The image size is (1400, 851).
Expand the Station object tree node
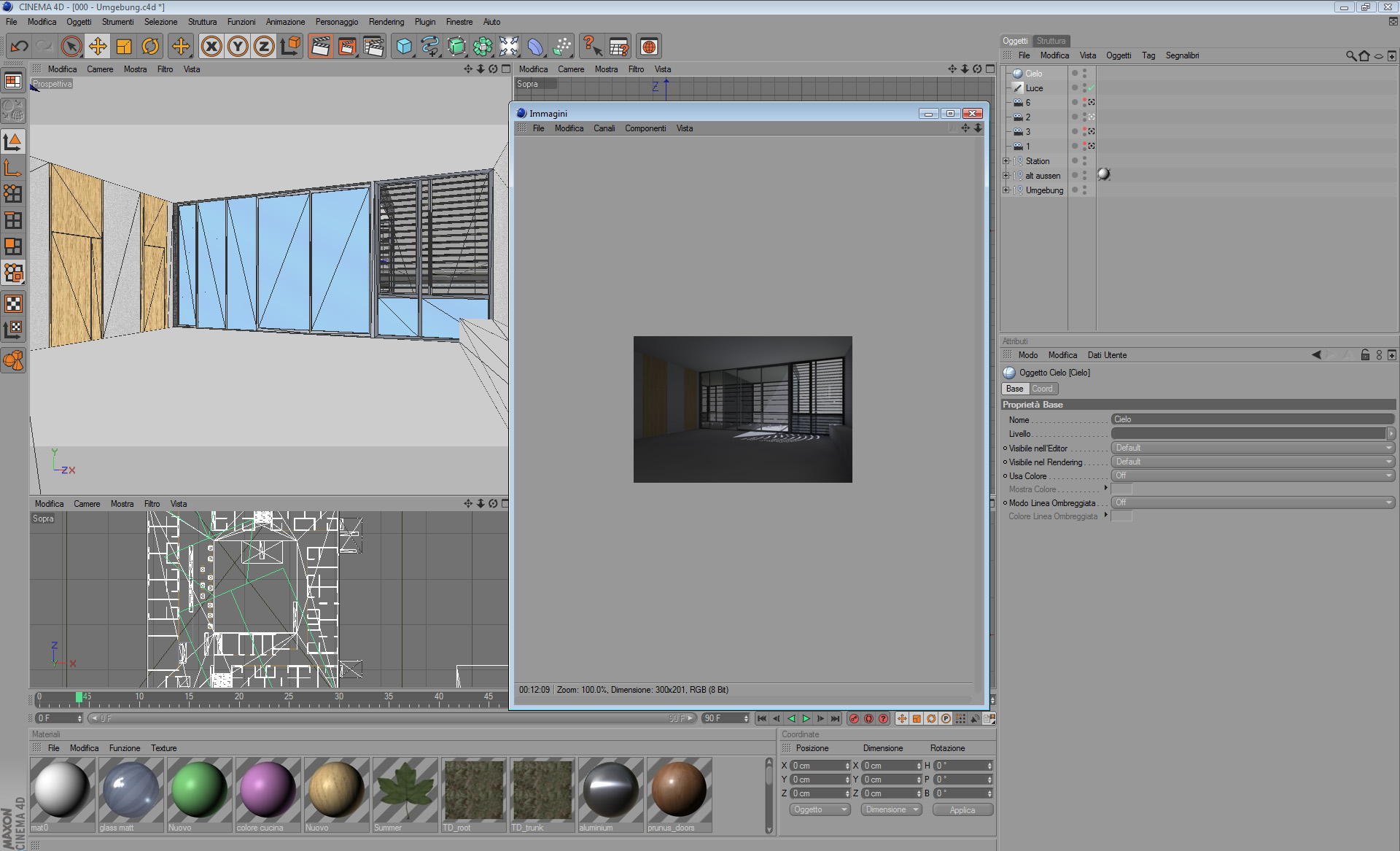1006,161
